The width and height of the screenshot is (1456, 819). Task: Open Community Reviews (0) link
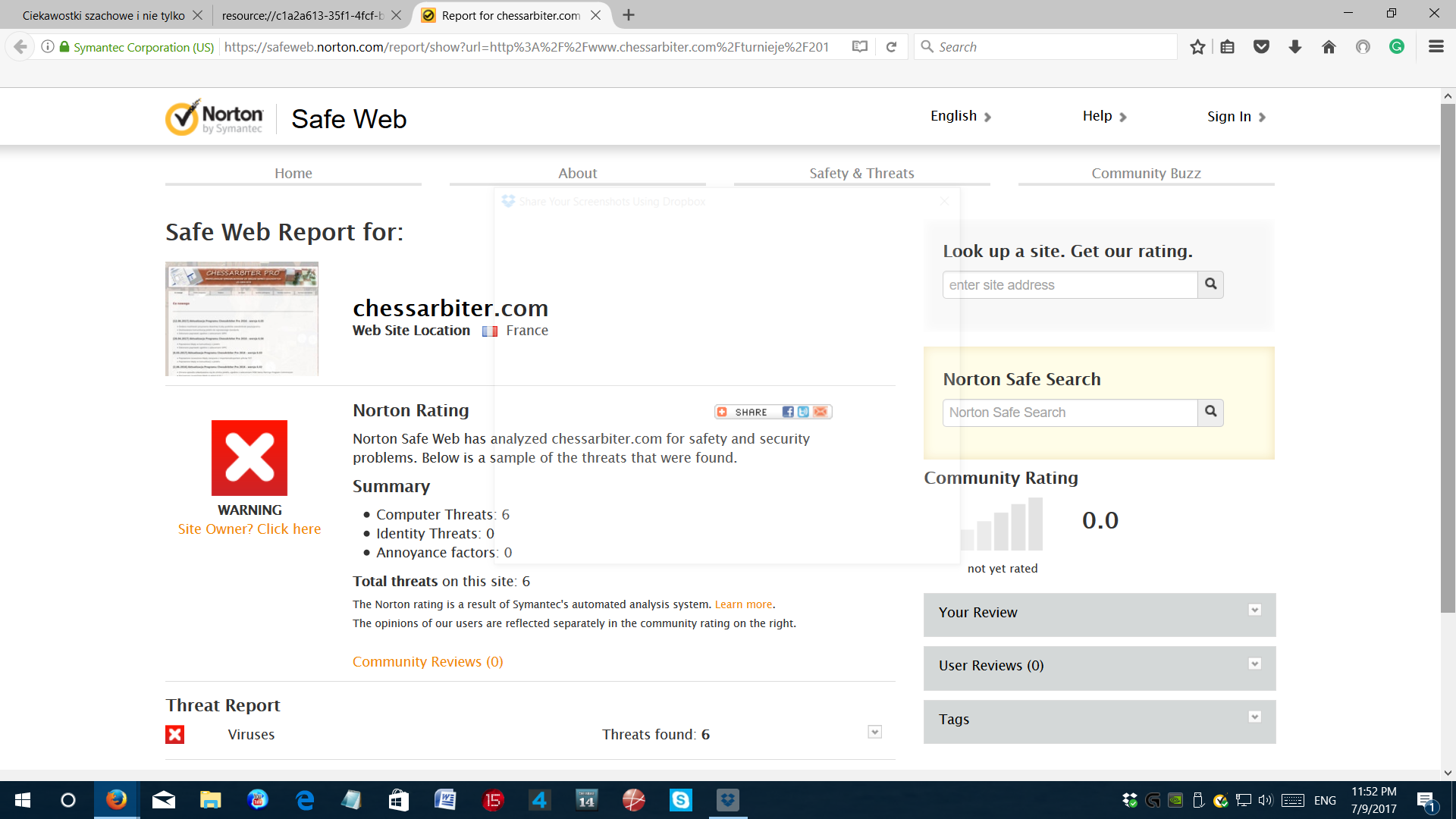click(x=428, y=661)
